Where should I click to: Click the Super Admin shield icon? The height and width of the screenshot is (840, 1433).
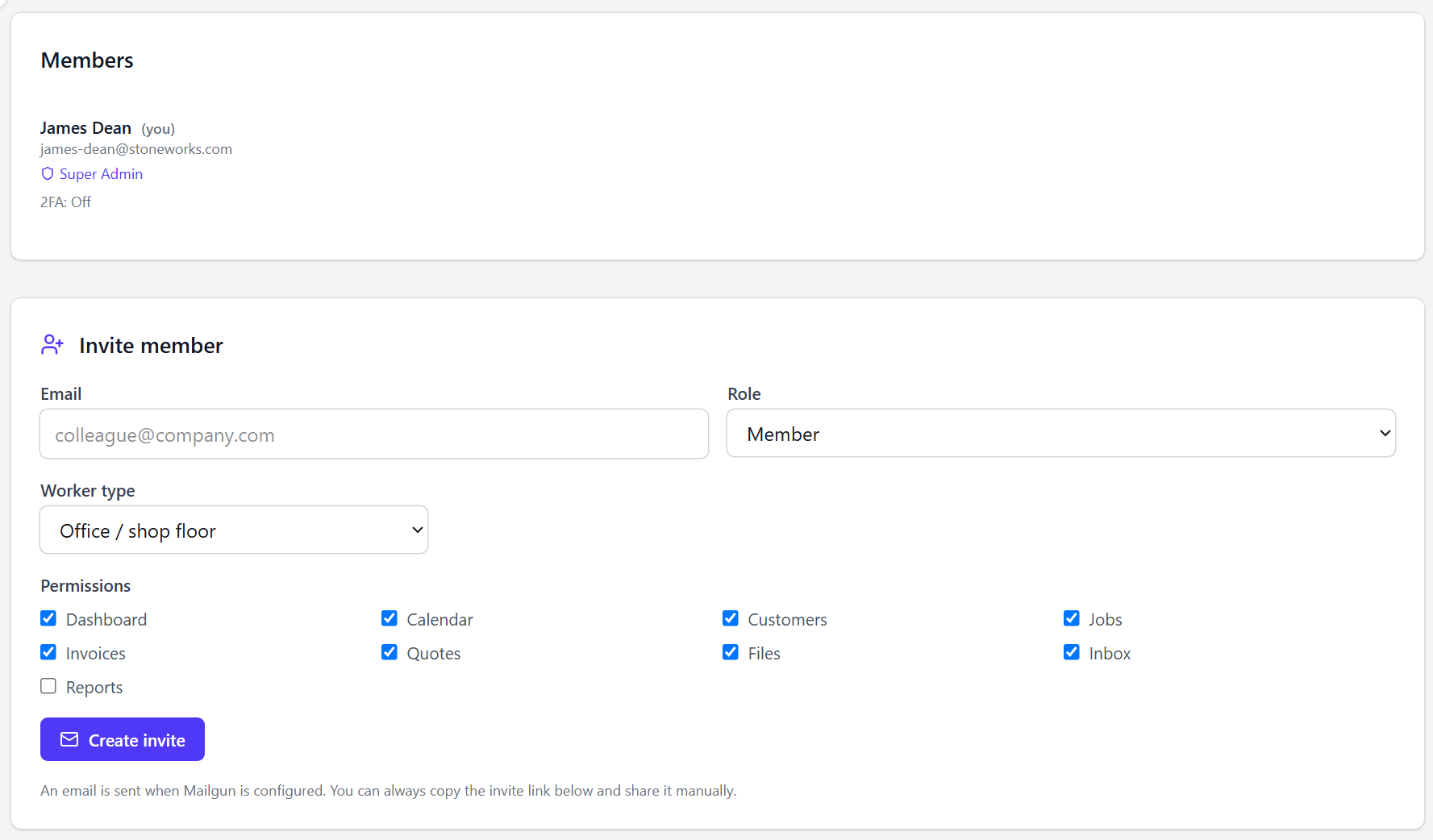(x=48, y=174)
